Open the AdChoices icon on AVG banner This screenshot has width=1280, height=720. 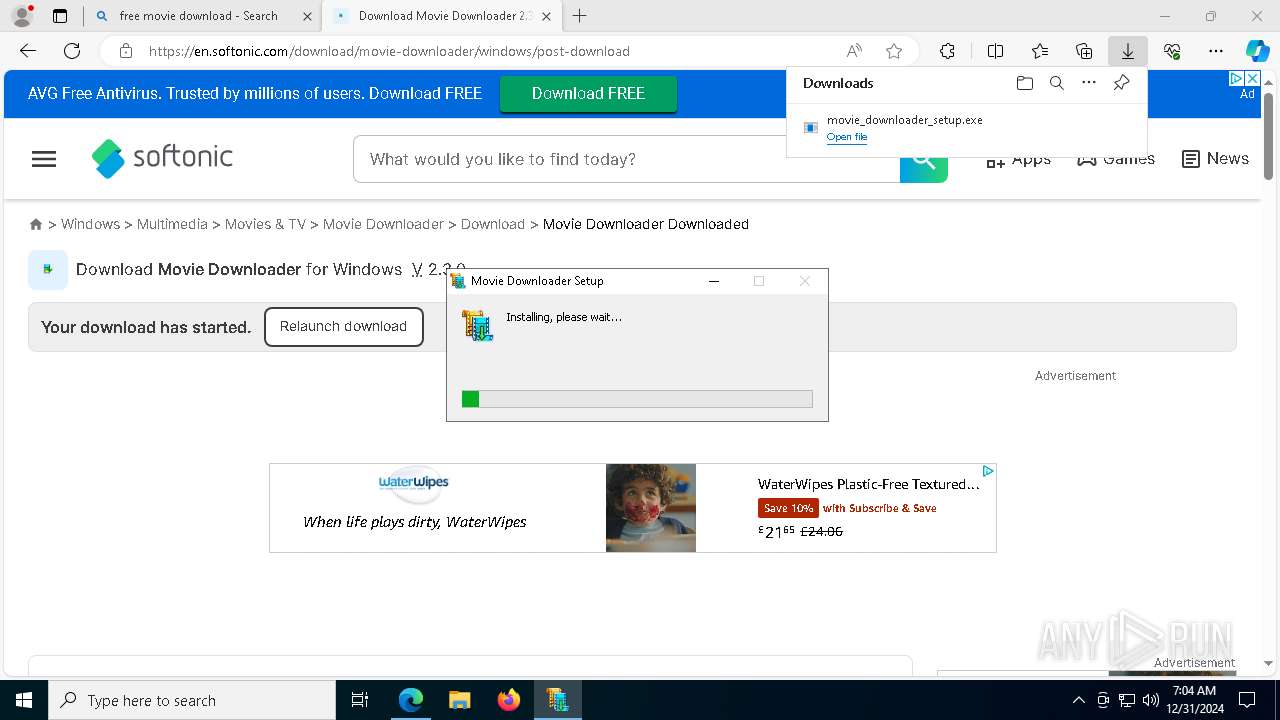1236,78
